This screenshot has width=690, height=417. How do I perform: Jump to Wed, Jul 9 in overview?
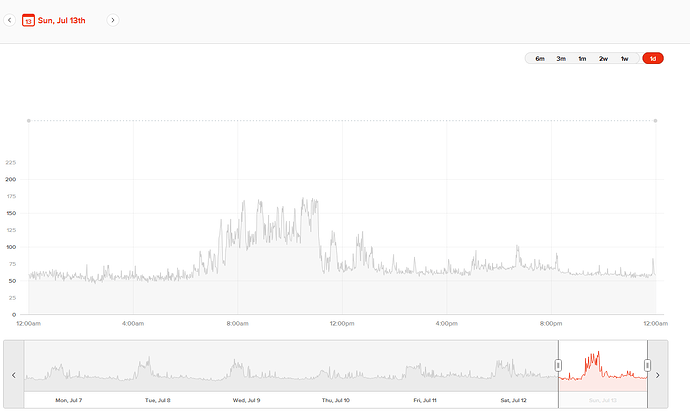(x=246, y=400)
